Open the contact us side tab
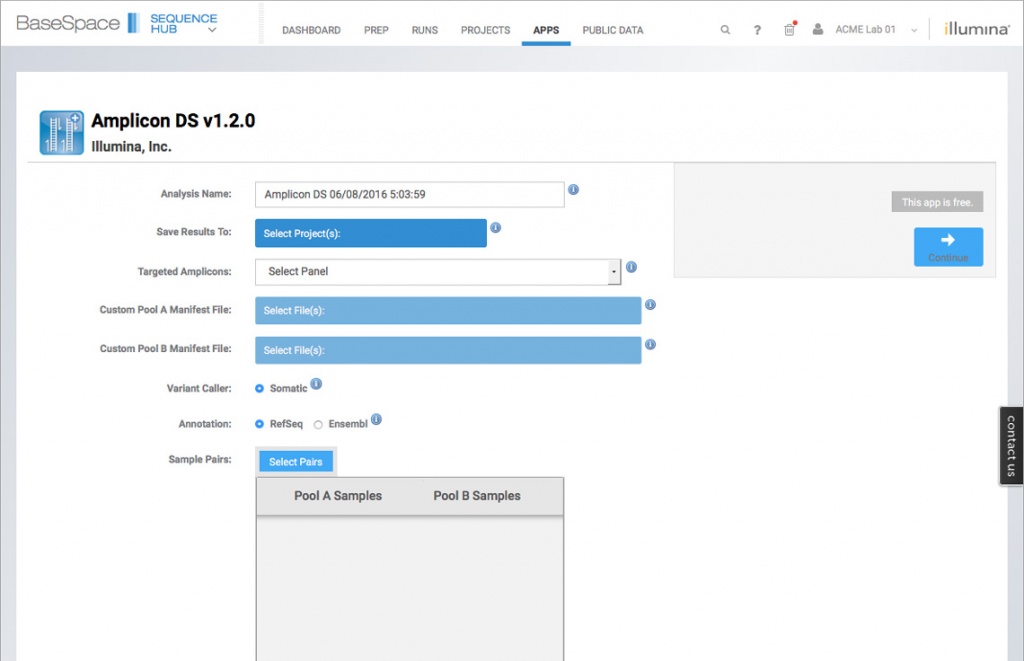Screen dimensions: 1024x661 click(1011, 446)
